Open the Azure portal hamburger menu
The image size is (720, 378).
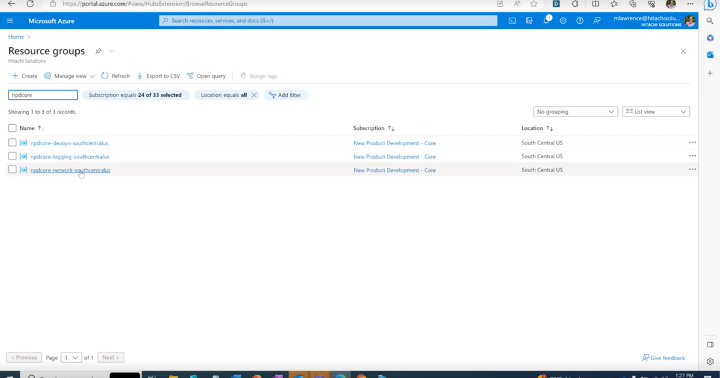point(10,21)
